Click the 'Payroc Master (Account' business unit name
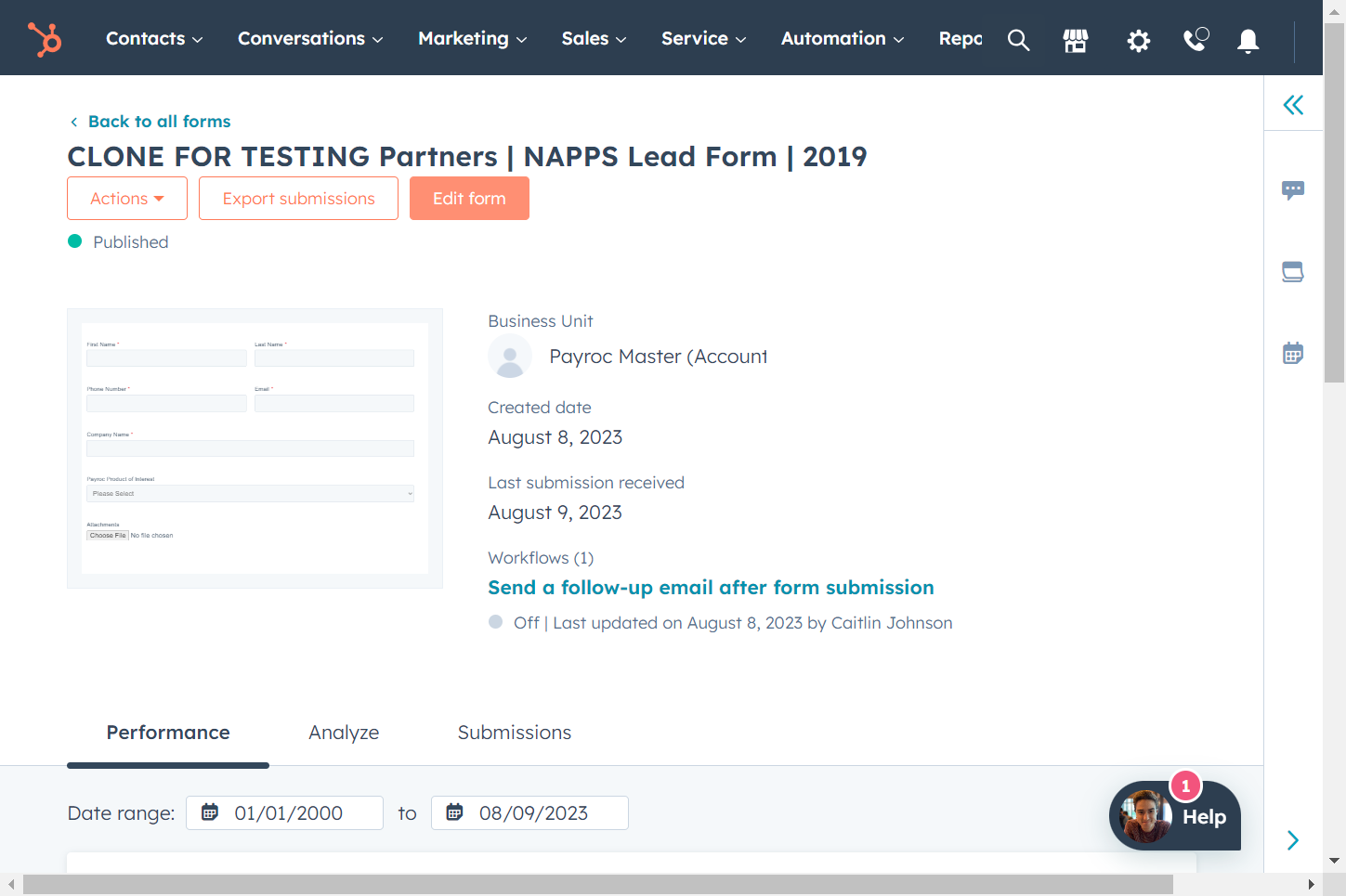Screen dimensions: 1346x896 click(659, 357)
